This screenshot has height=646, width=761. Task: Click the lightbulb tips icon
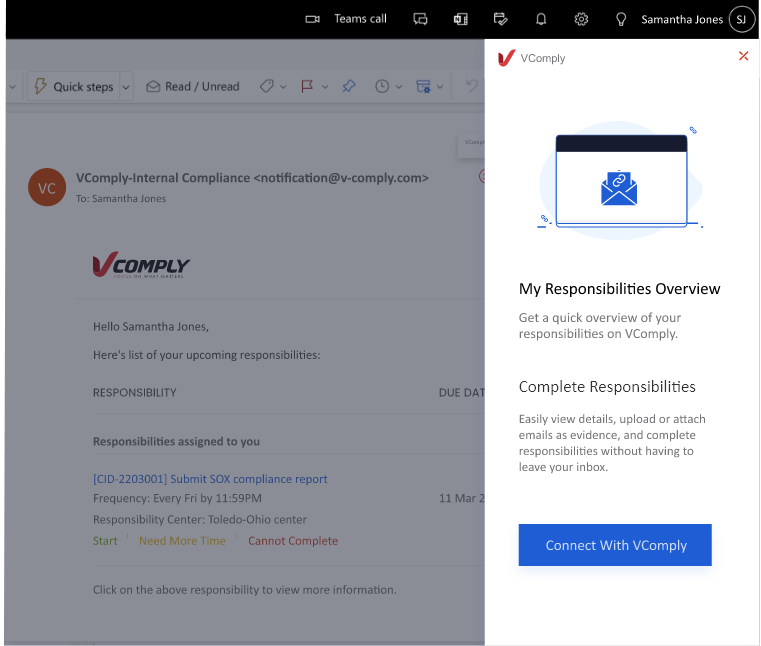(x=621, y=19)
